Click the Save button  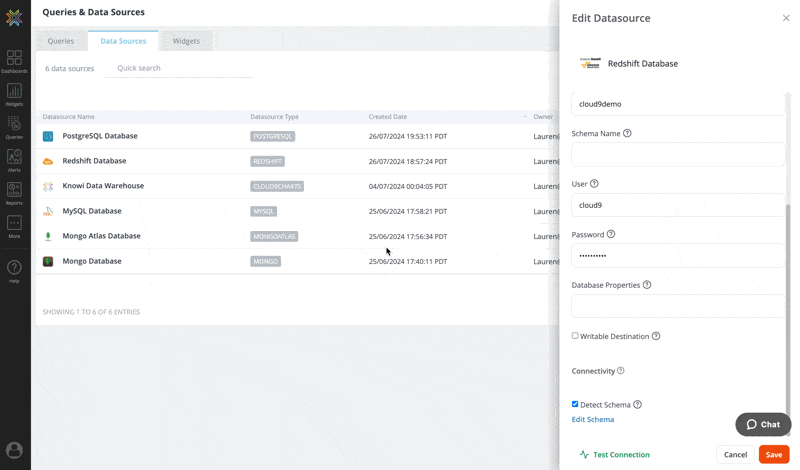tap(773, 454)
